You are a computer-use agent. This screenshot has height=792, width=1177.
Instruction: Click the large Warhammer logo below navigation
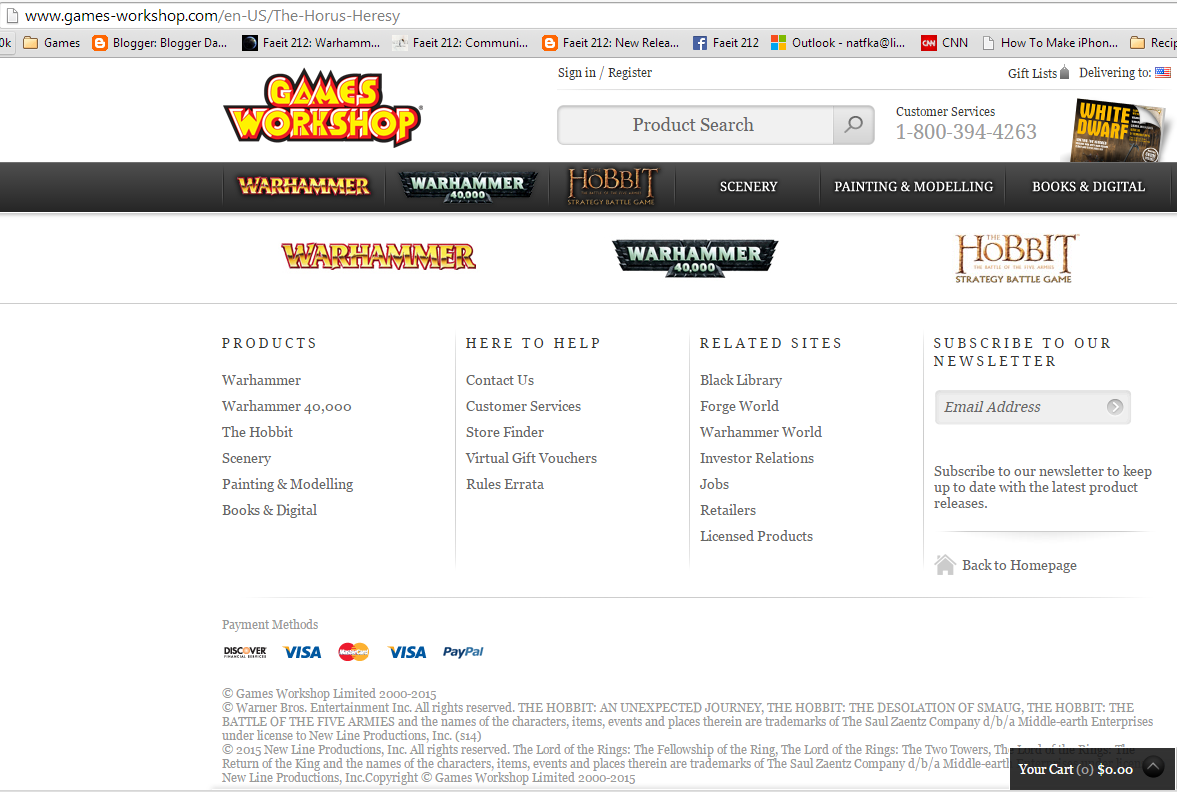(x=378, y=256)
